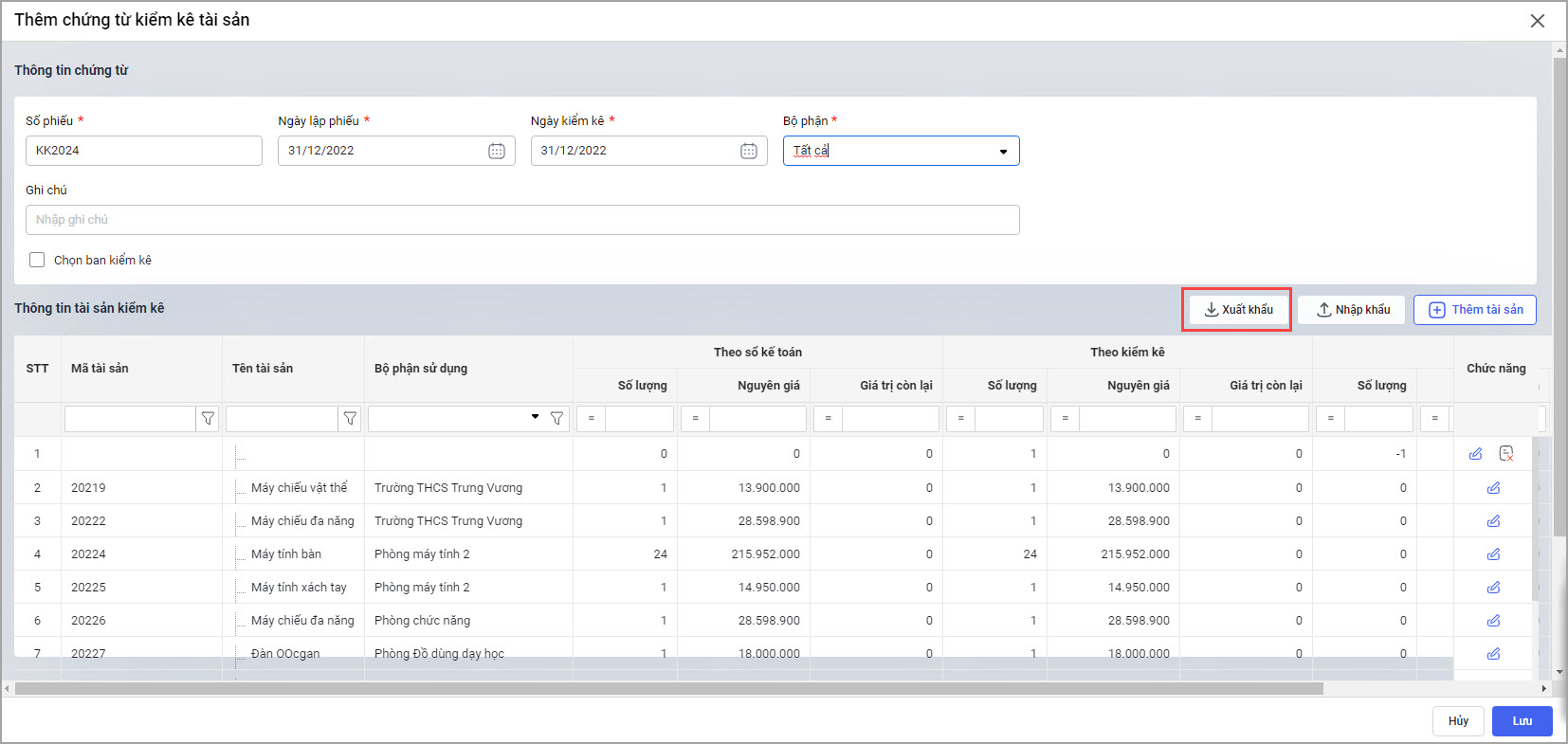Viewport: 1568px width, 744px height.
Task: Open the equals operator for Số lượng filter
Action: [592, 419]
